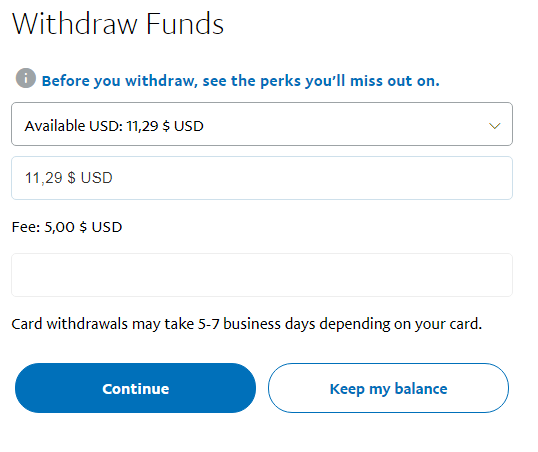The height and width of the screenshot is (452, 538).
Task: Focus the 11,29 $ USD amount field
Action: (262, 178)
